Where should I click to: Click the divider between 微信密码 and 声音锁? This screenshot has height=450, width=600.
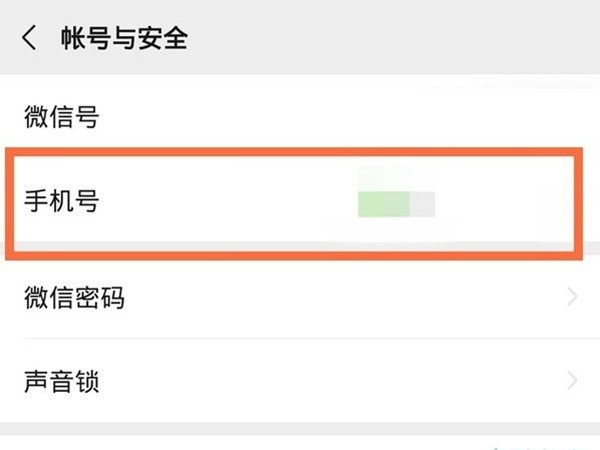[300, 339]
